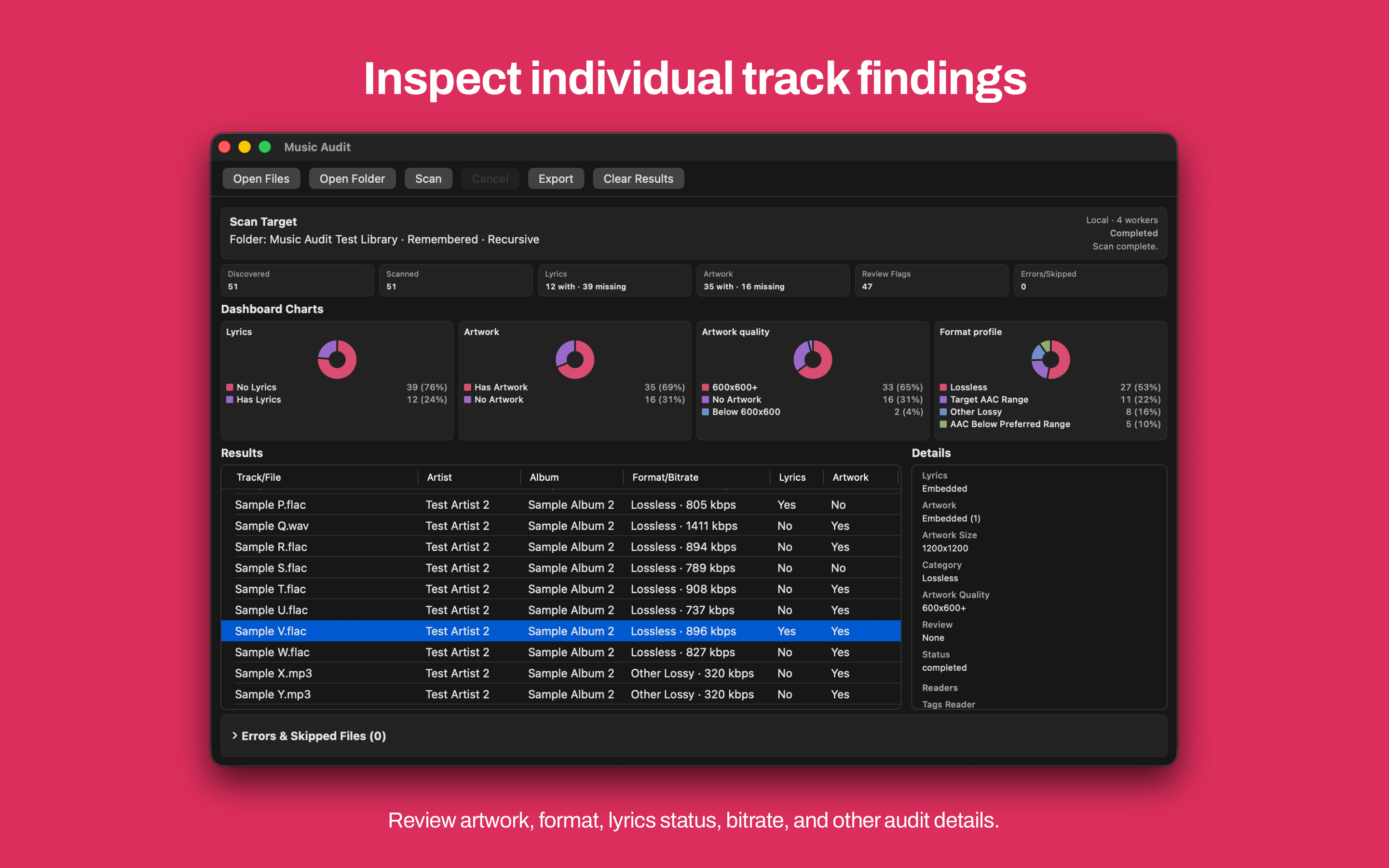Click the Discovered 51 stat card
The image size is (1389, 868).
297,280
